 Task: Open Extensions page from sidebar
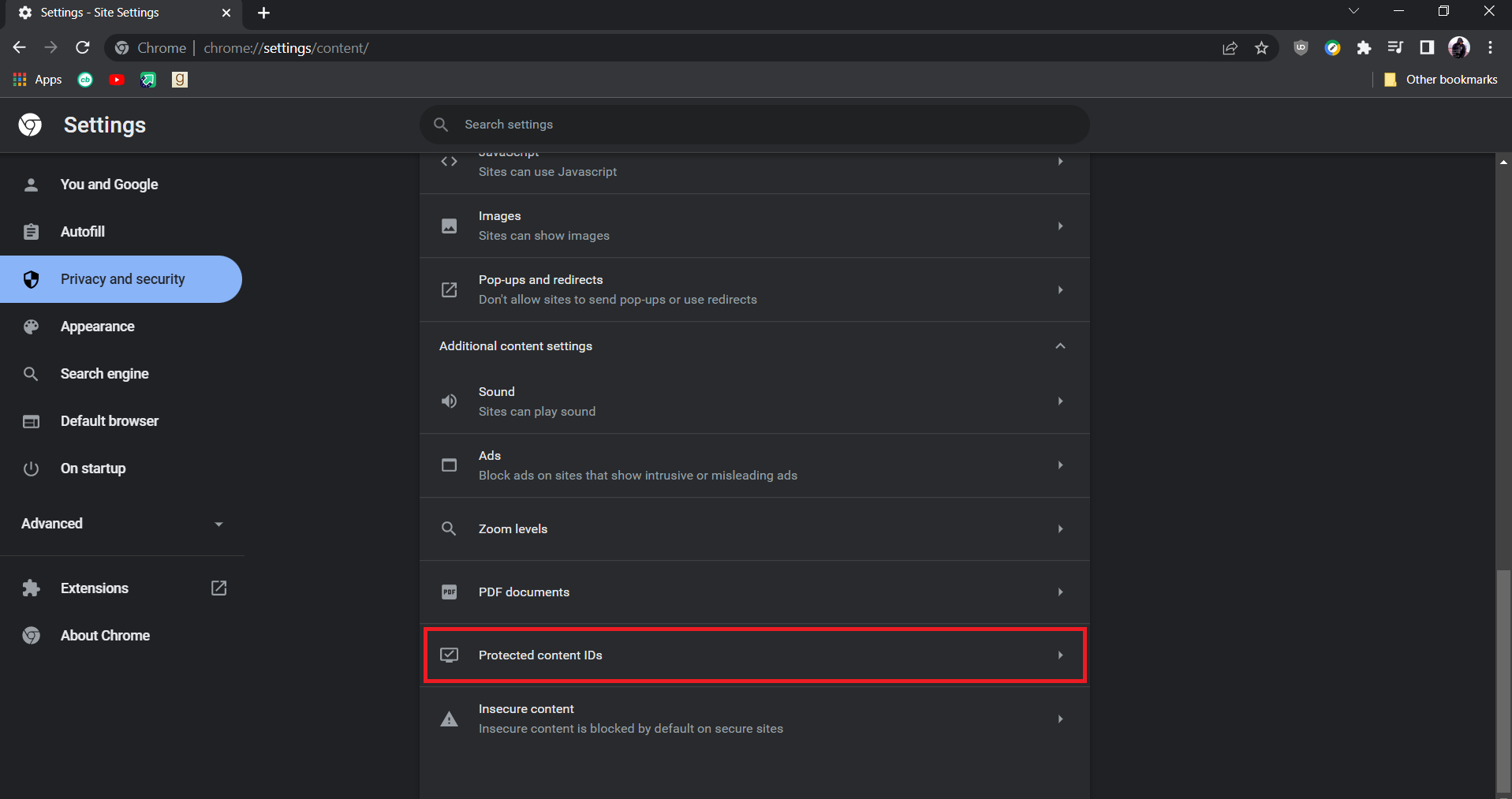(121, 588)
